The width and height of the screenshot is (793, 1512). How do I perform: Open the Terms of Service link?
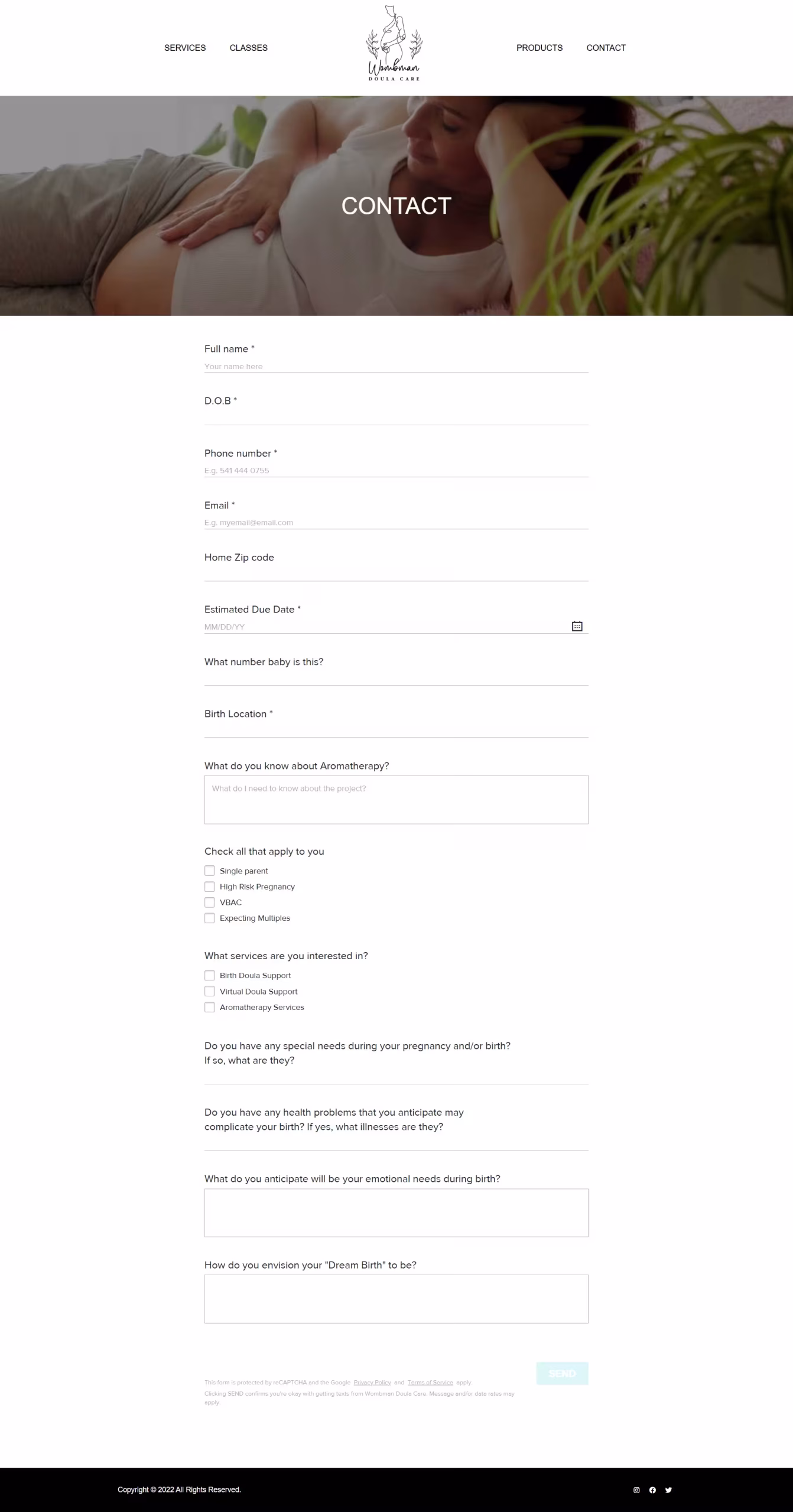pos(430,1382)
